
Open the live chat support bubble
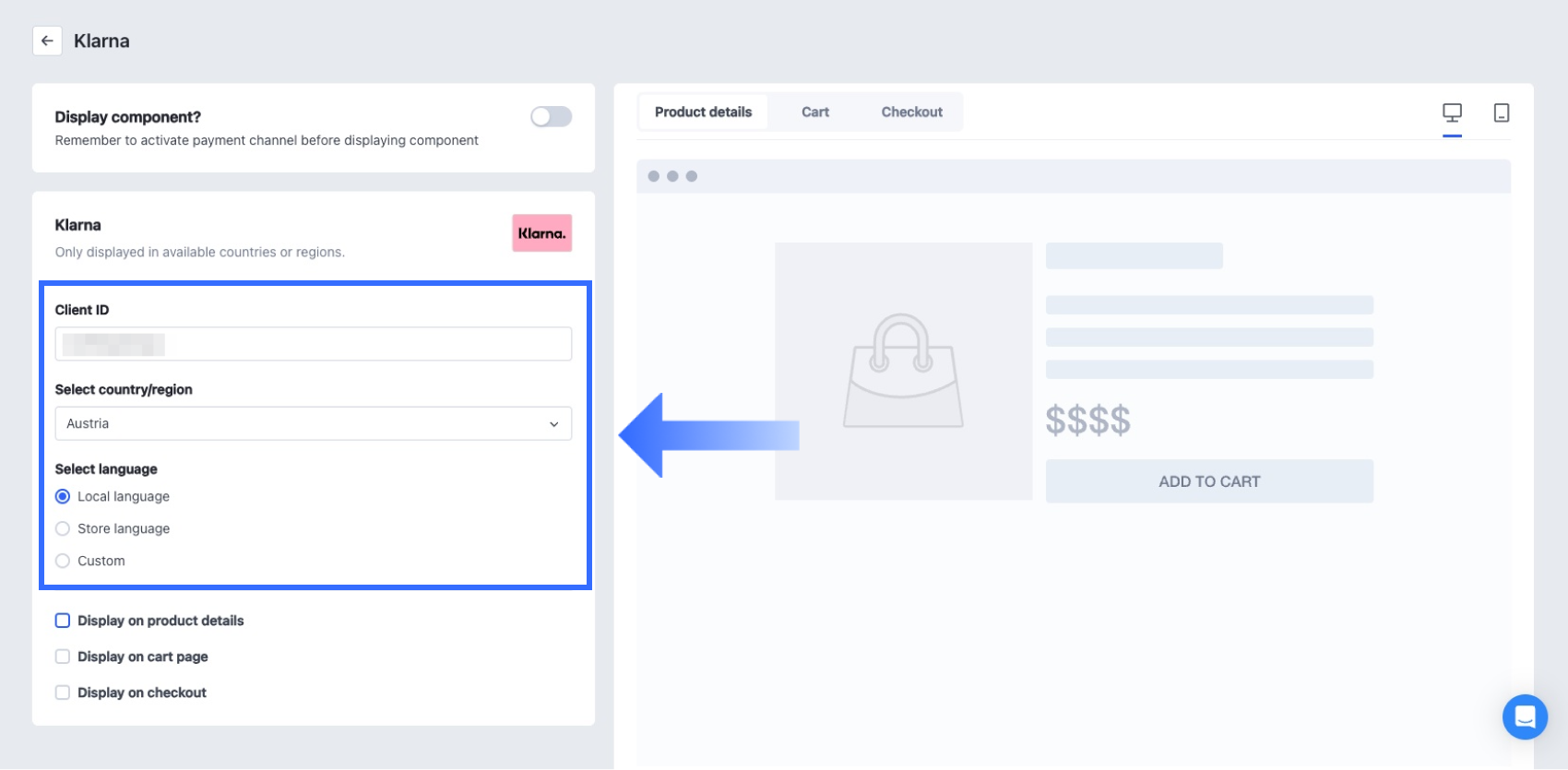click(x=1525, y=717)
